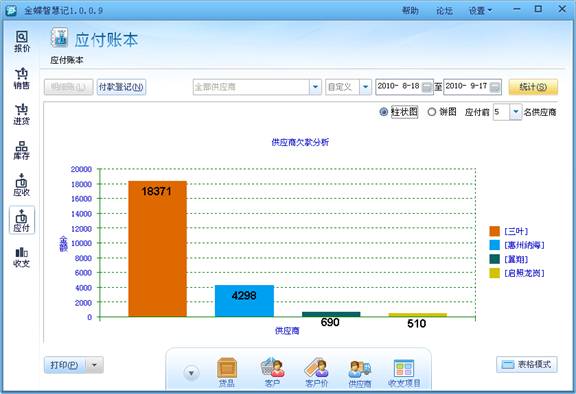Click the 打印(P) print button

pyautogui.click(x=64, y=365)
